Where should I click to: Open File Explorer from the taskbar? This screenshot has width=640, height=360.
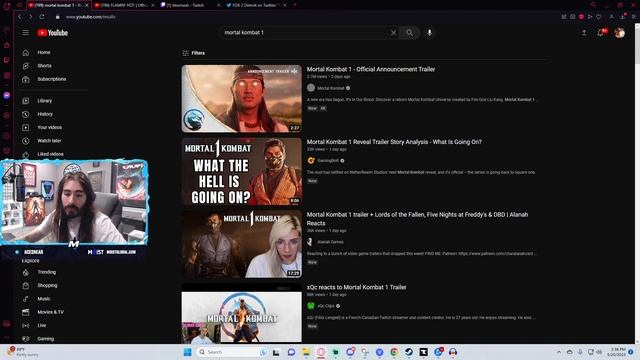306,352
